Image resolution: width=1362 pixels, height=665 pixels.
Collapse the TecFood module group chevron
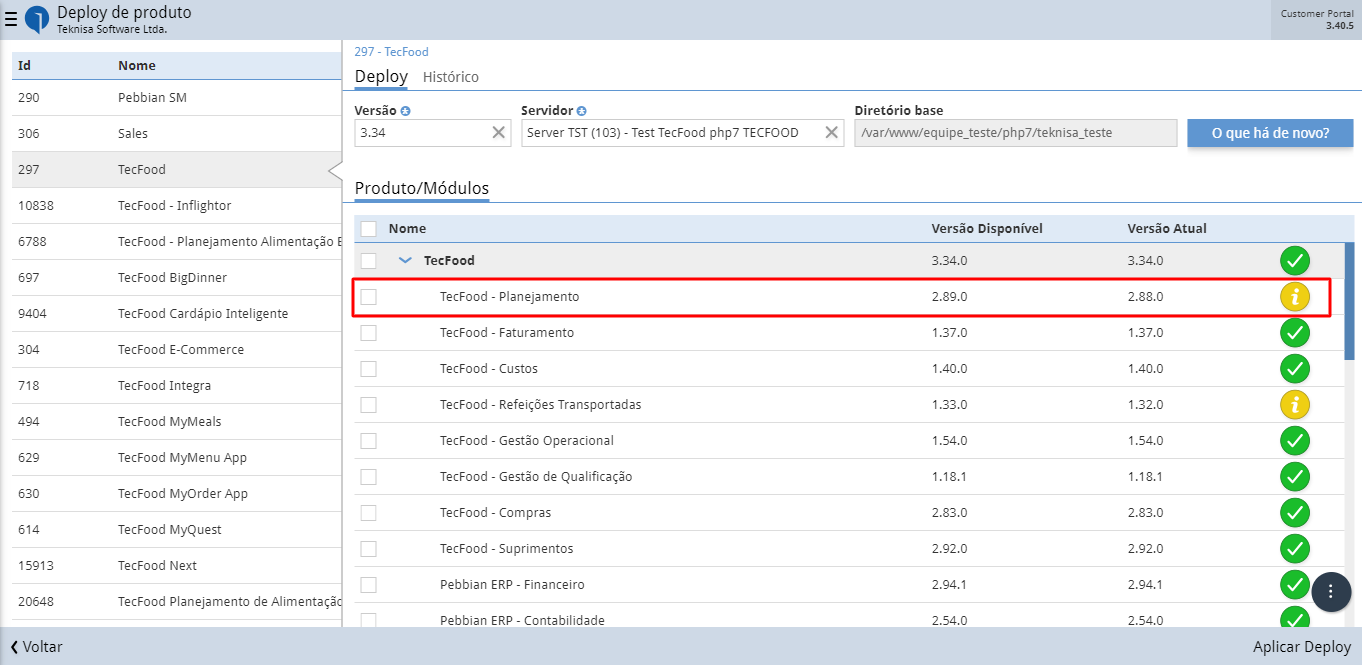tap(405, 261)
